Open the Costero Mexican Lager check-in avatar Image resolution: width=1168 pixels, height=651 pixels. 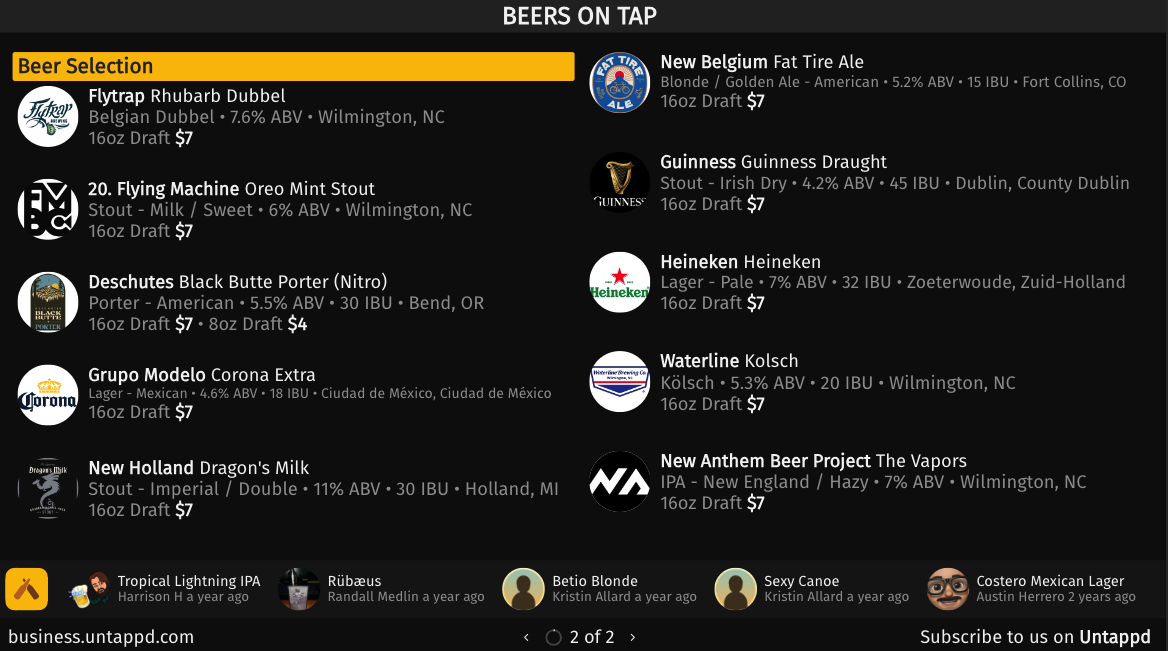click(x=948, y=589)
